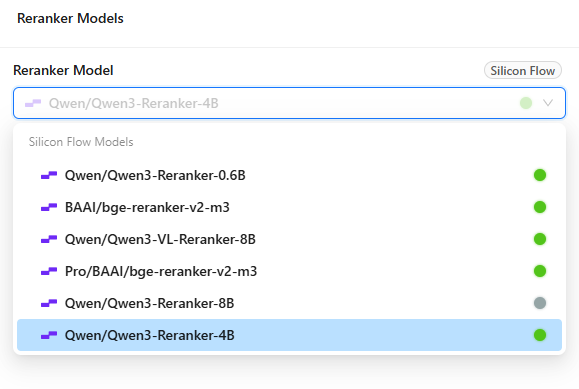579x389 pixels.
Task: Select Qwen/Qwen3-Reranker-0.6B from the list
Action: pos(289,175)
